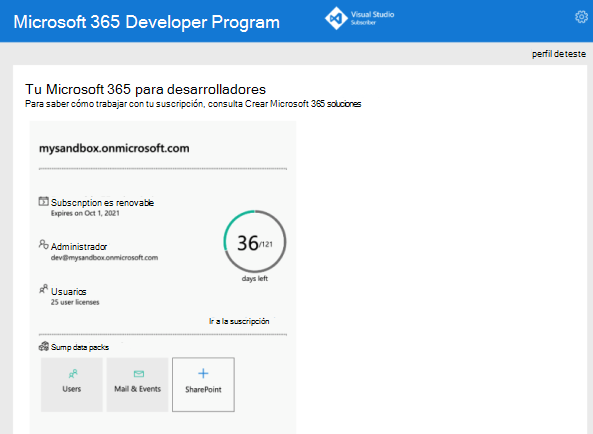Select the mysandbox.onmicrosoft.com domain heading

pyautogui.click(x=114, y=148)
